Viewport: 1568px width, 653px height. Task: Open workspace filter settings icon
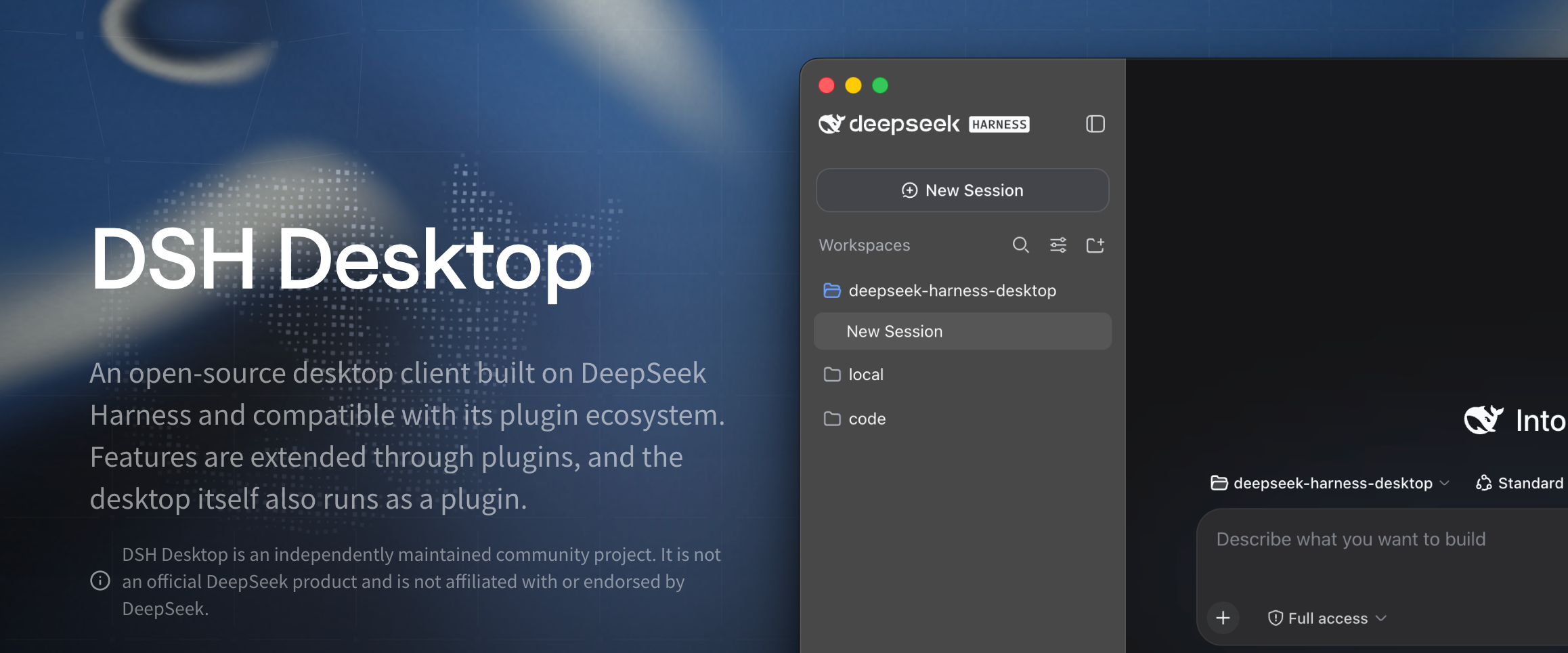[x=1058, y=245]
